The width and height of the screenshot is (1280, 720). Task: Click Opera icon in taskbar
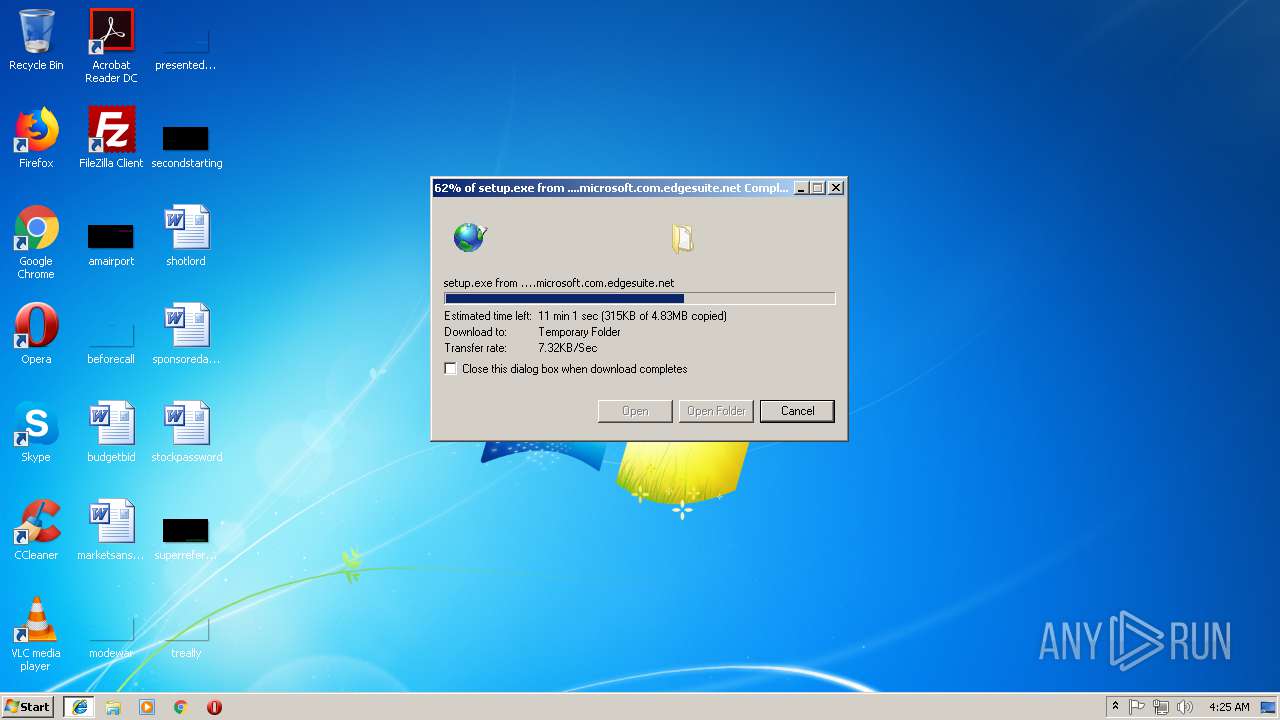pyautogui.click(x=214, y=707)
